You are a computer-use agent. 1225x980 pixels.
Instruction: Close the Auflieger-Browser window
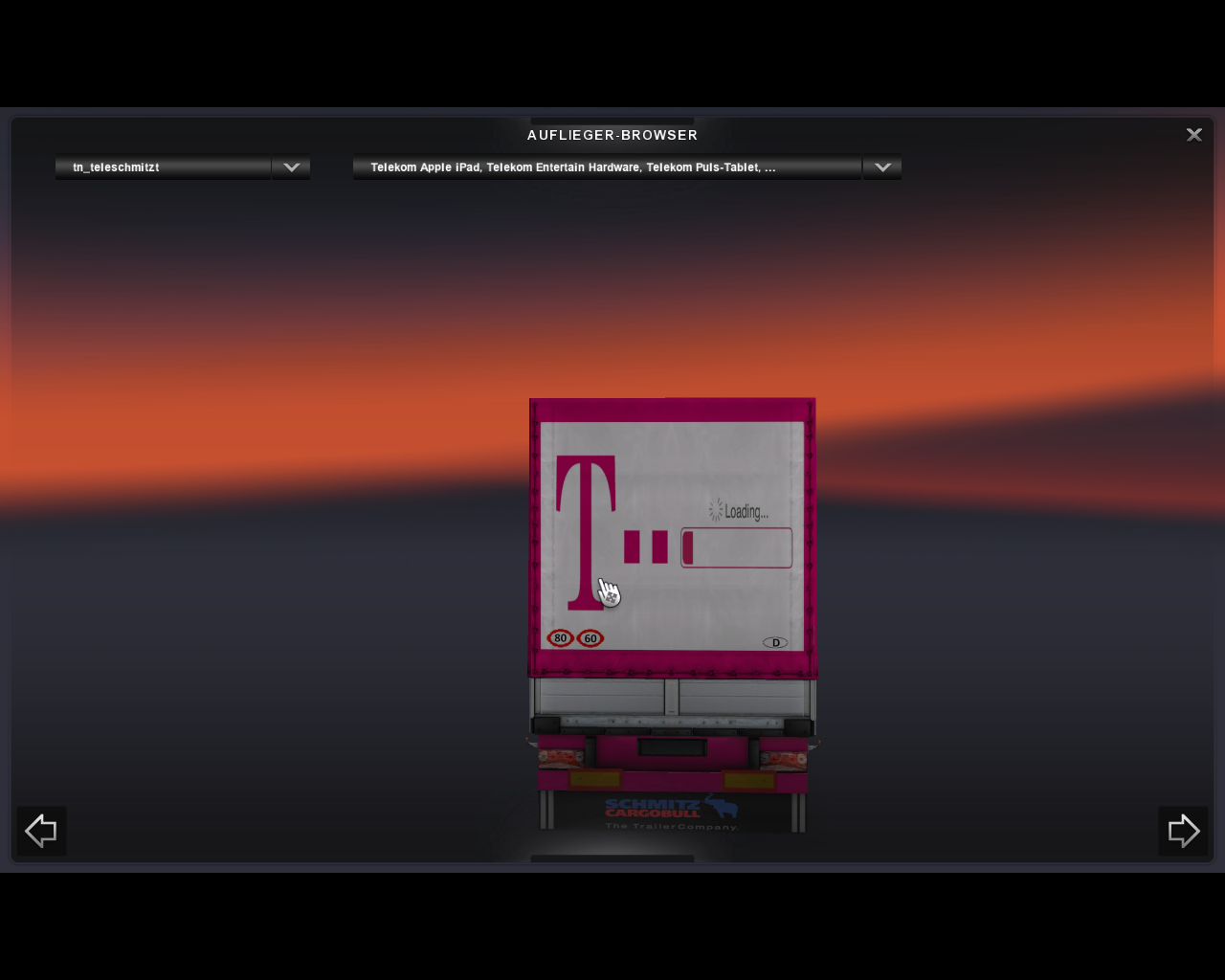(1193, 135)
